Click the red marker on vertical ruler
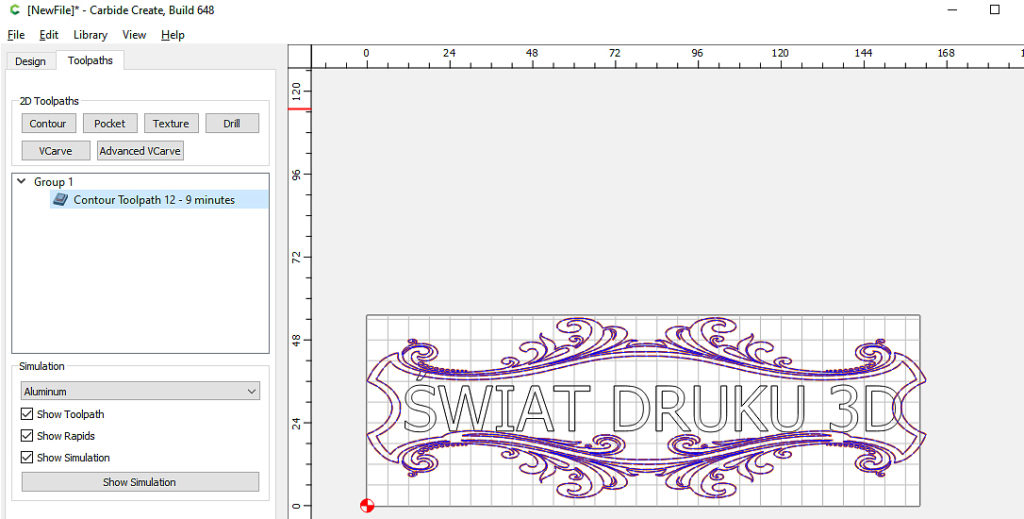The height and width of the screenshot is (519, 1024). [x=300, y=108]
